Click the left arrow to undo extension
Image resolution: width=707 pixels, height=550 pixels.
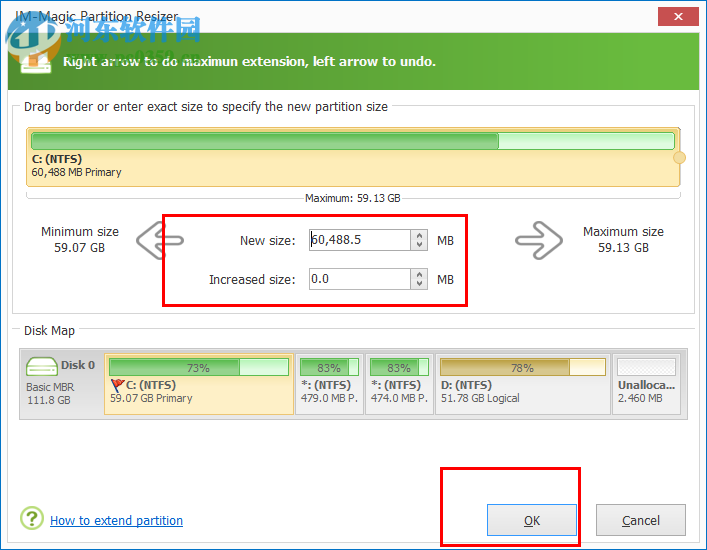point(160,240)
